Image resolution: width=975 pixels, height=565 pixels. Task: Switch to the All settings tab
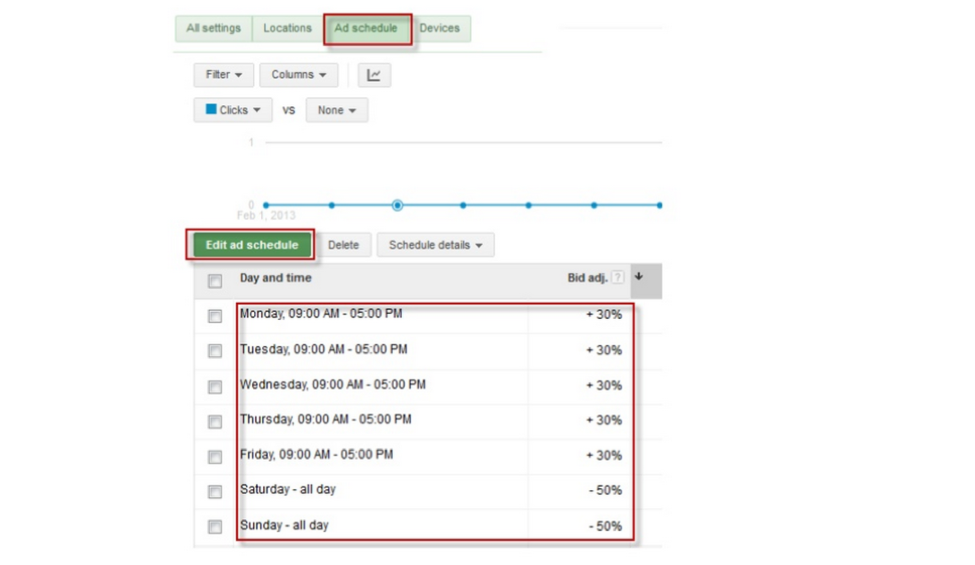coord(213,29)
